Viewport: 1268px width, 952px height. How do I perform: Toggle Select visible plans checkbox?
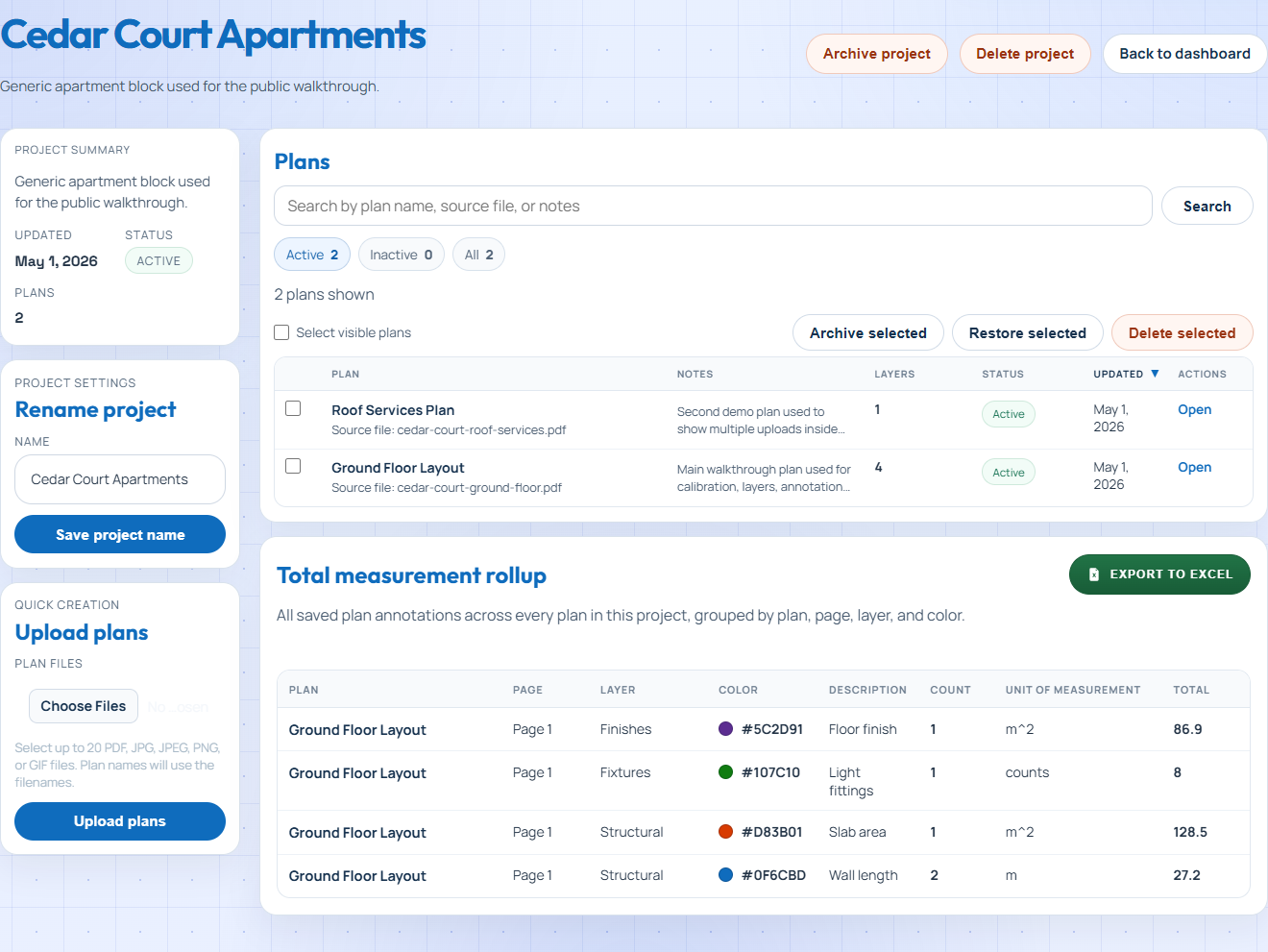click(281, 332)
